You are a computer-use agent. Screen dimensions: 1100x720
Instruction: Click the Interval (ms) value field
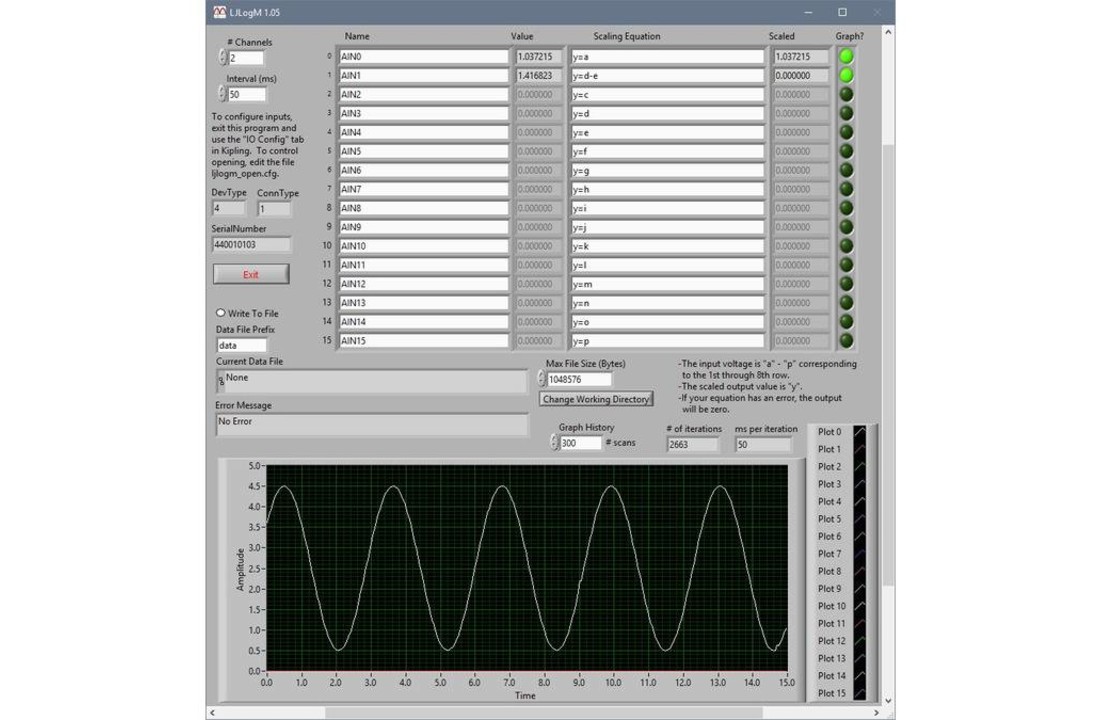[x=247, y=94]
